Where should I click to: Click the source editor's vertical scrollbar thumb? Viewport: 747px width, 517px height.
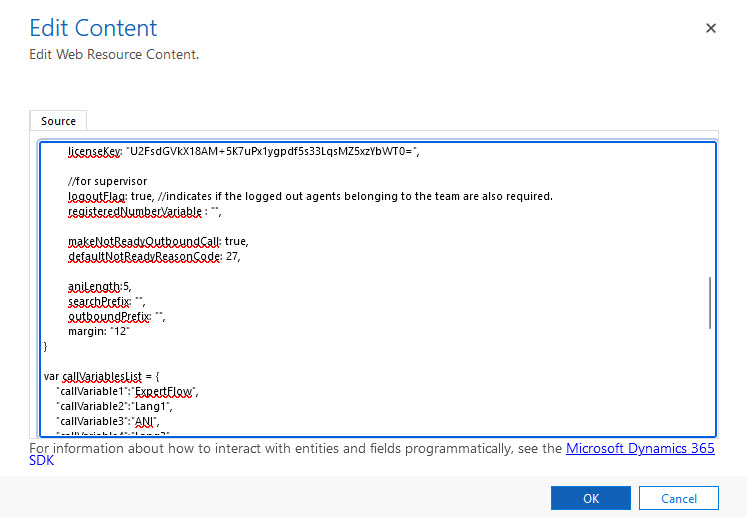(710, 302)
